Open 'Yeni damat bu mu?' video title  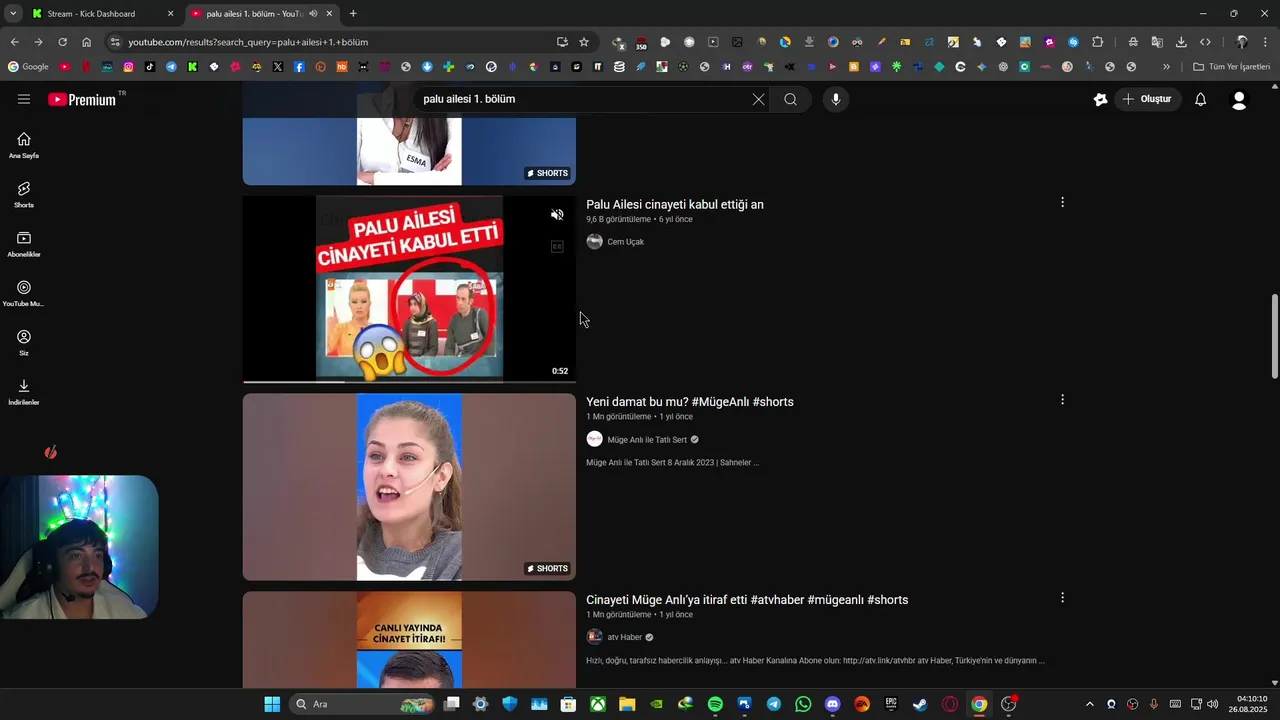tap(690, 402)
